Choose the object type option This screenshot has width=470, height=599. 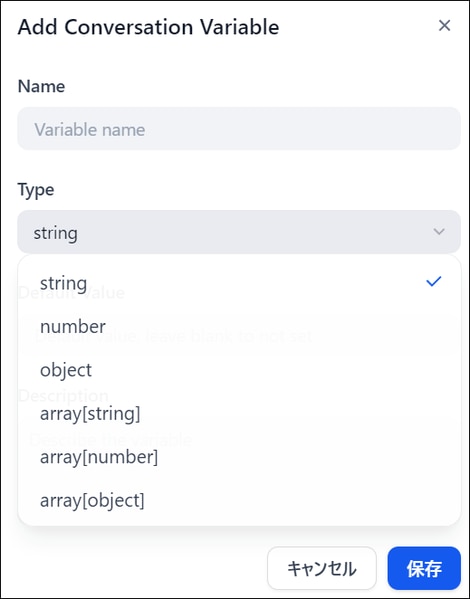pyautogui.click(x=240, y=370)
